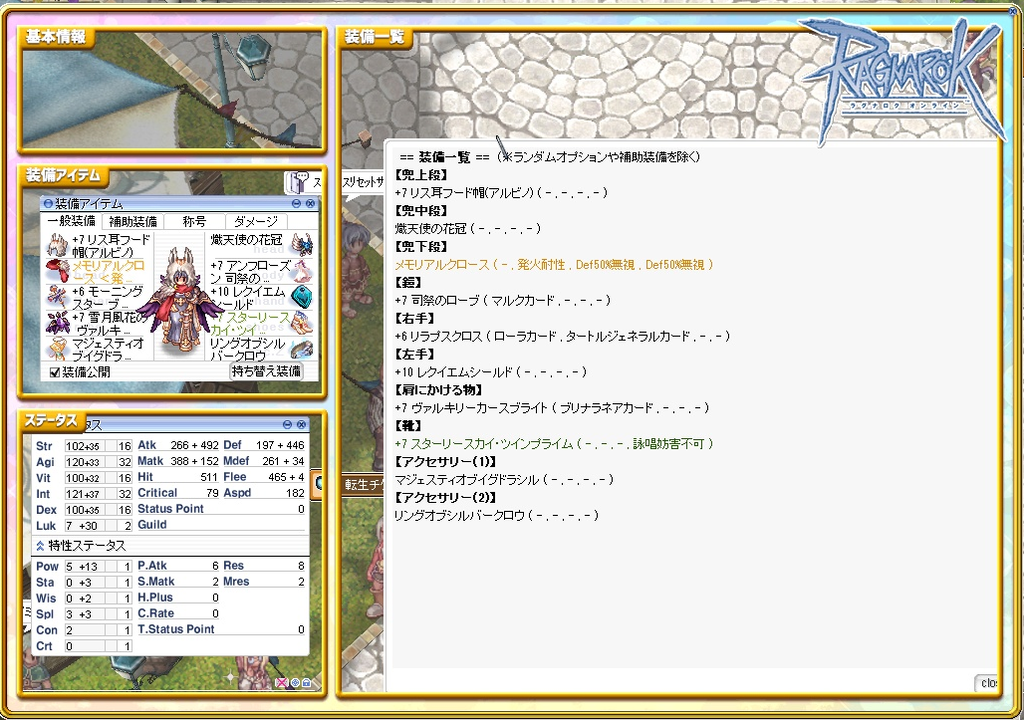Select the リングオブシルバークロウ ring icon

pyautogui.click(x=302, y=348)
